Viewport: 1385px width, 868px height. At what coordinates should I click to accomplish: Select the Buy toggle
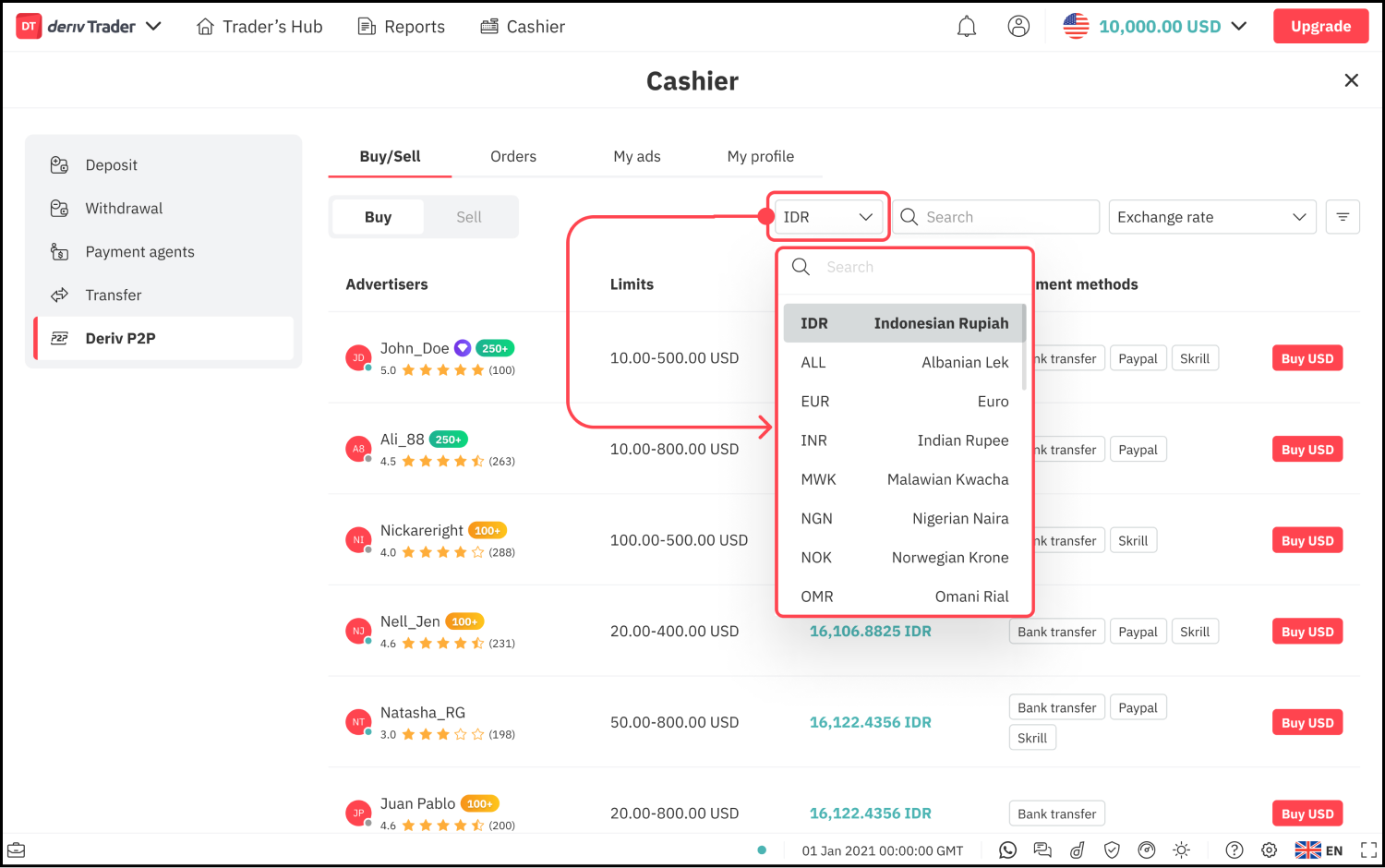pyautogui.click(x=378, y=217)
